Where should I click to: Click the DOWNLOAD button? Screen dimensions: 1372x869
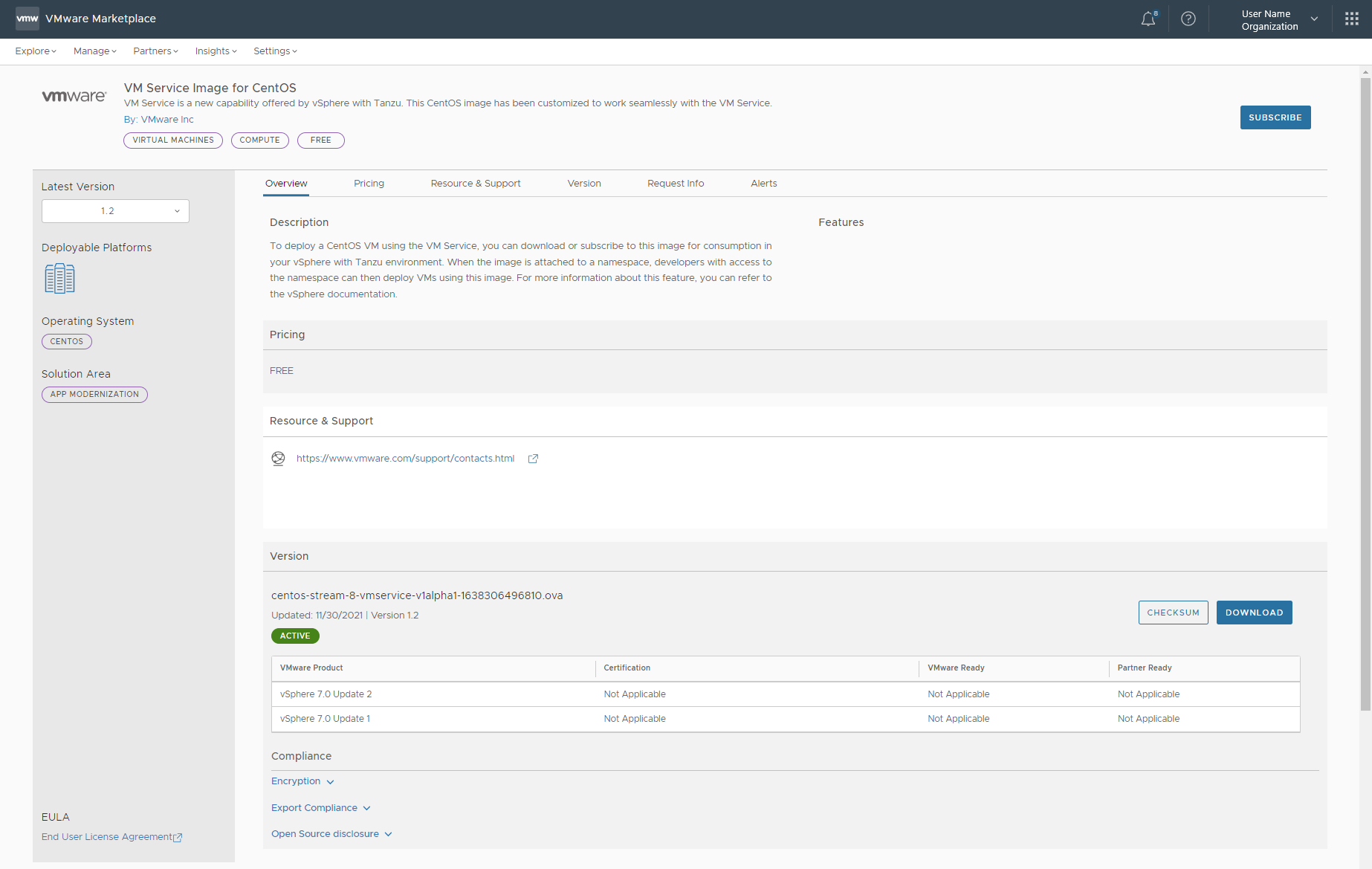click(x=1254, y=613)
